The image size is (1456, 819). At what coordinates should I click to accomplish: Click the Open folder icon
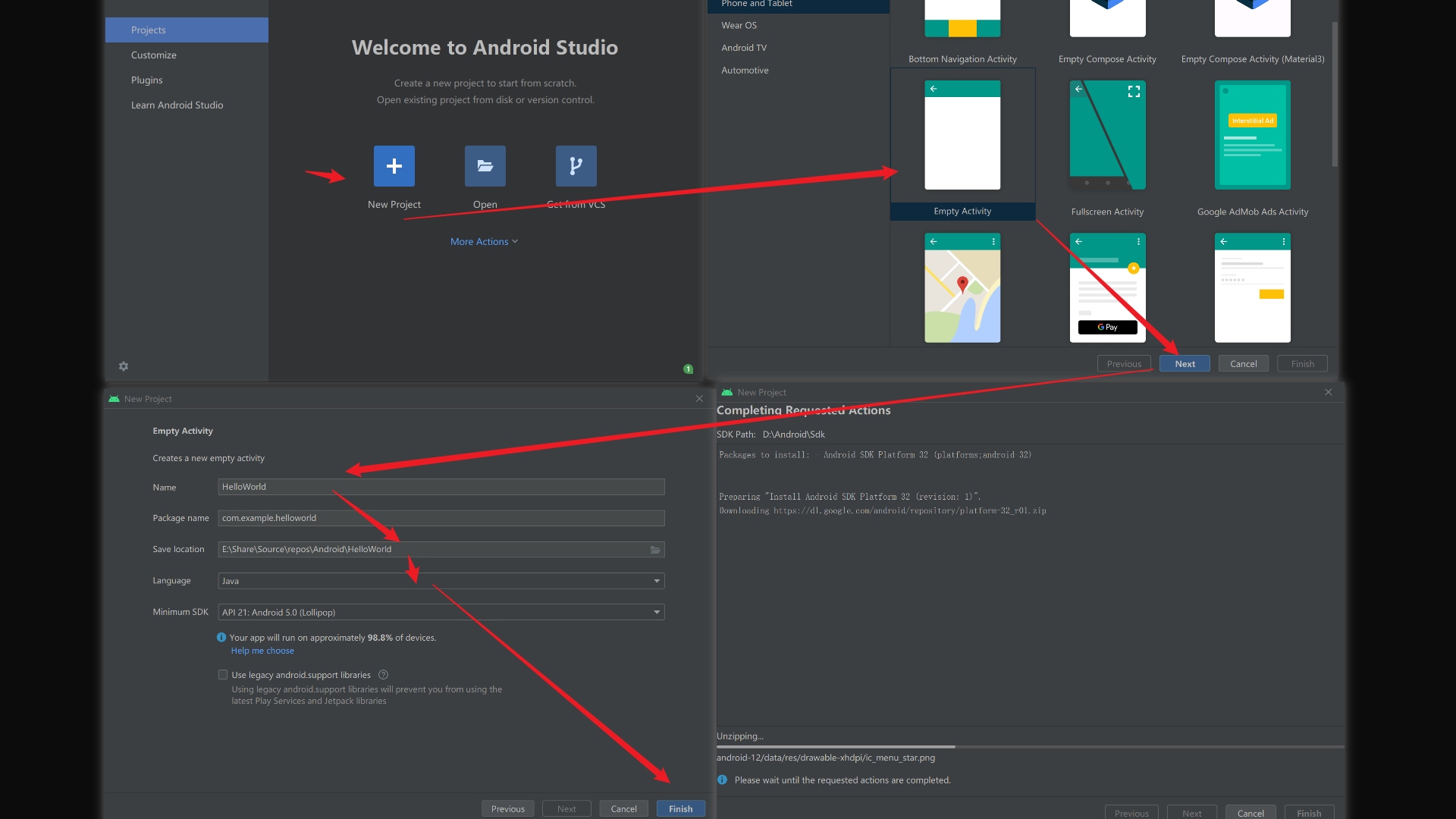tap(485, 166)
